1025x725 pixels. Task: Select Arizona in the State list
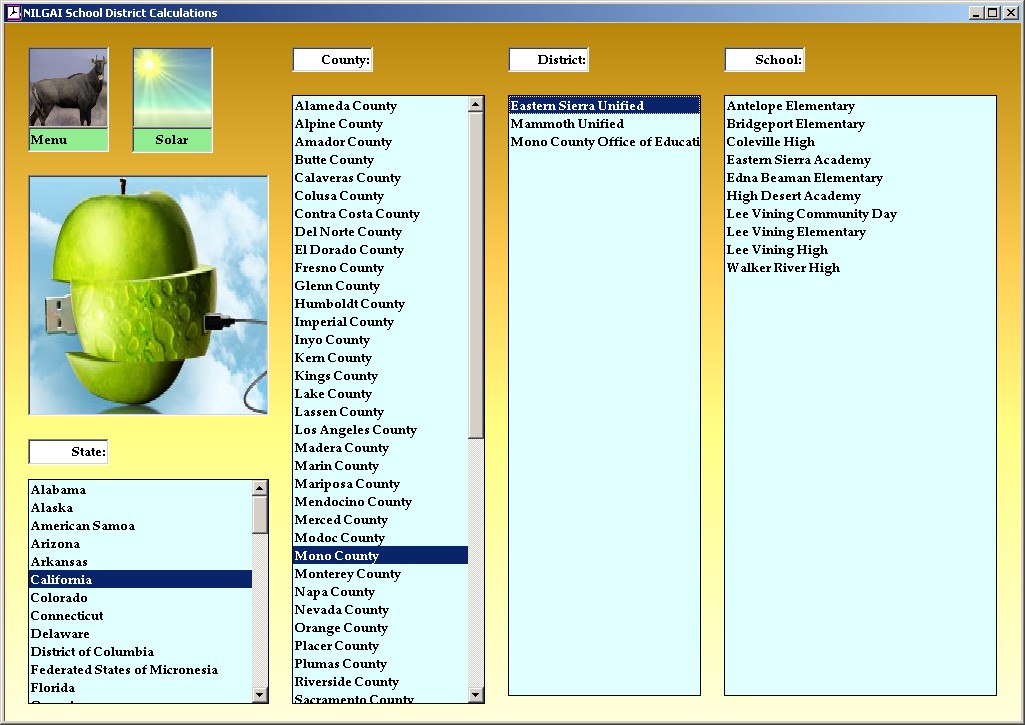(x=55, y=544)
